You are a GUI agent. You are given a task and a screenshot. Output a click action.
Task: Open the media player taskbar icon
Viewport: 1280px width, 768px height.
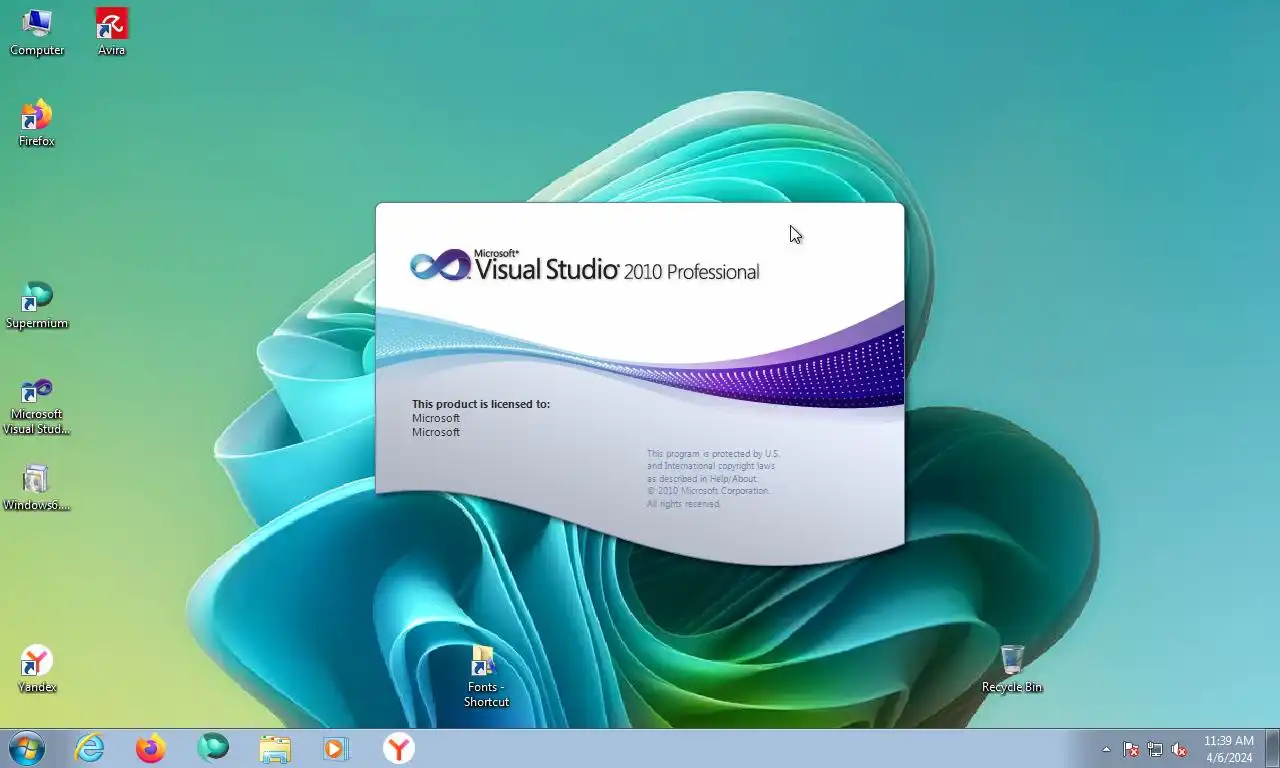coord(335,748)
